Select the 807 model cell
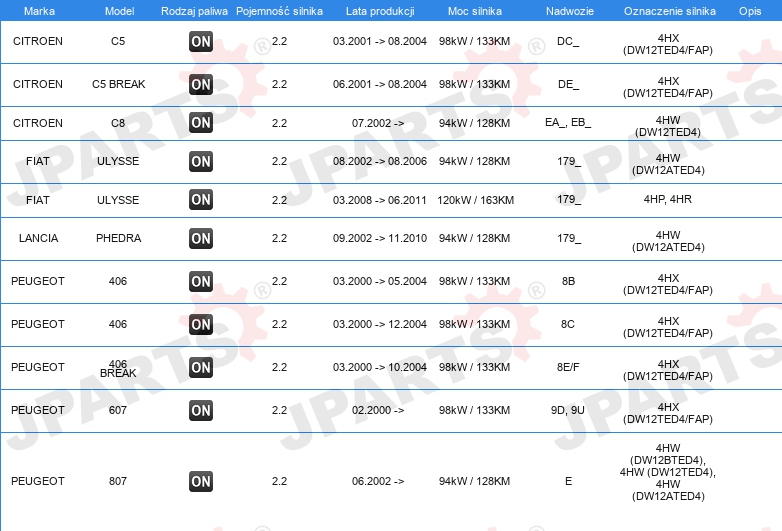Viewport: 782px width, 531px height. coord(118,481)
